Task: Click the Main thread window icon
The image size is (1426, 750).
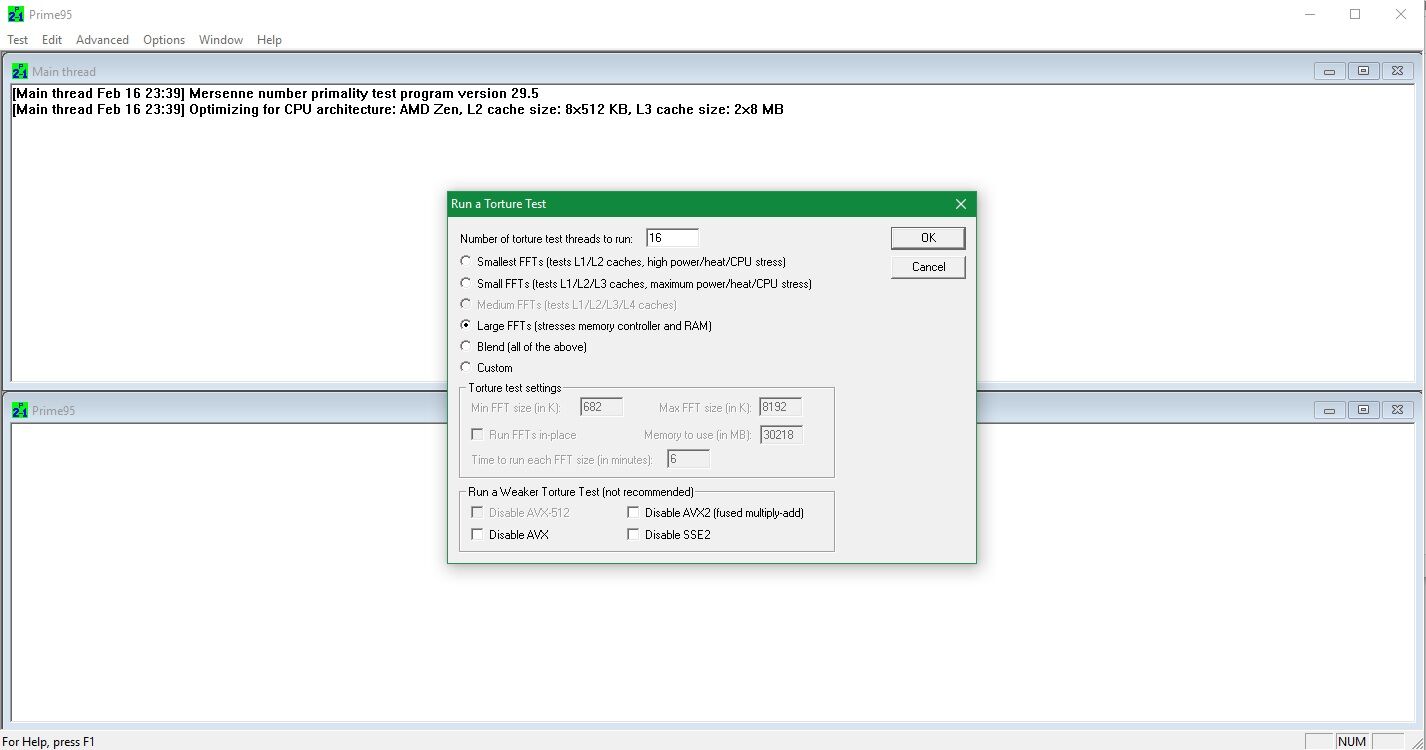Action: pos(19,71)
